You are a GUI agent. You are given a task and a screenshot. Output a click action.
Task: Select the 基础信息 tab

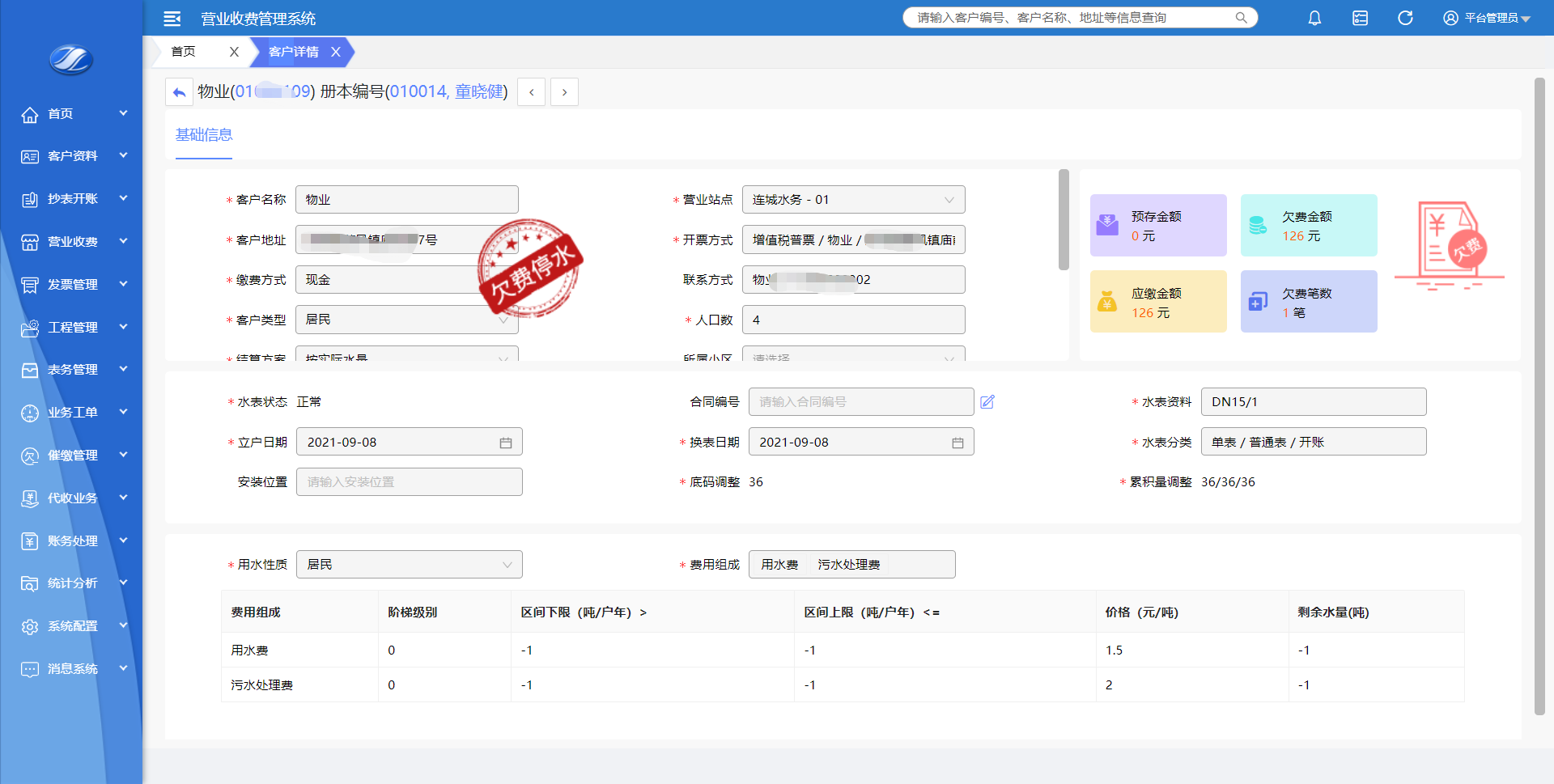coord(204,135)
